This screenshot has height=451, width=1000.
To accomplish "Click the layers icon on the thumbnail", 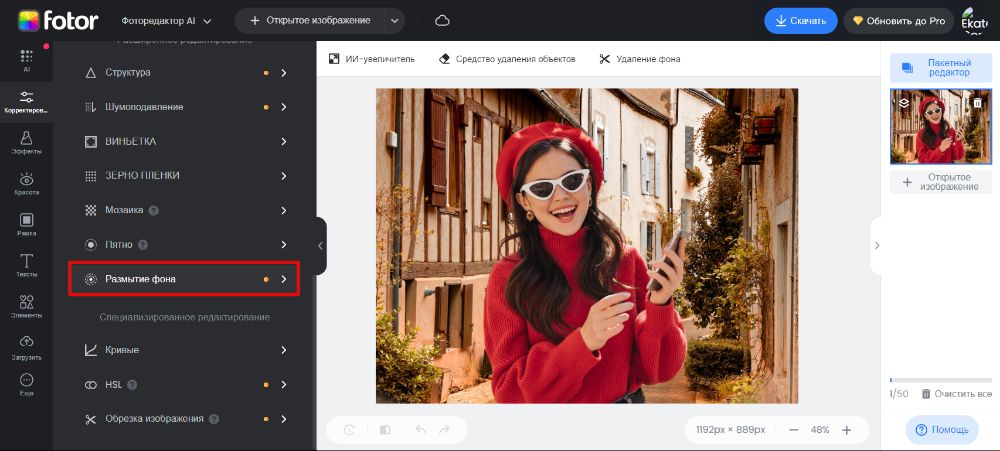I will [x=904, y=102].
